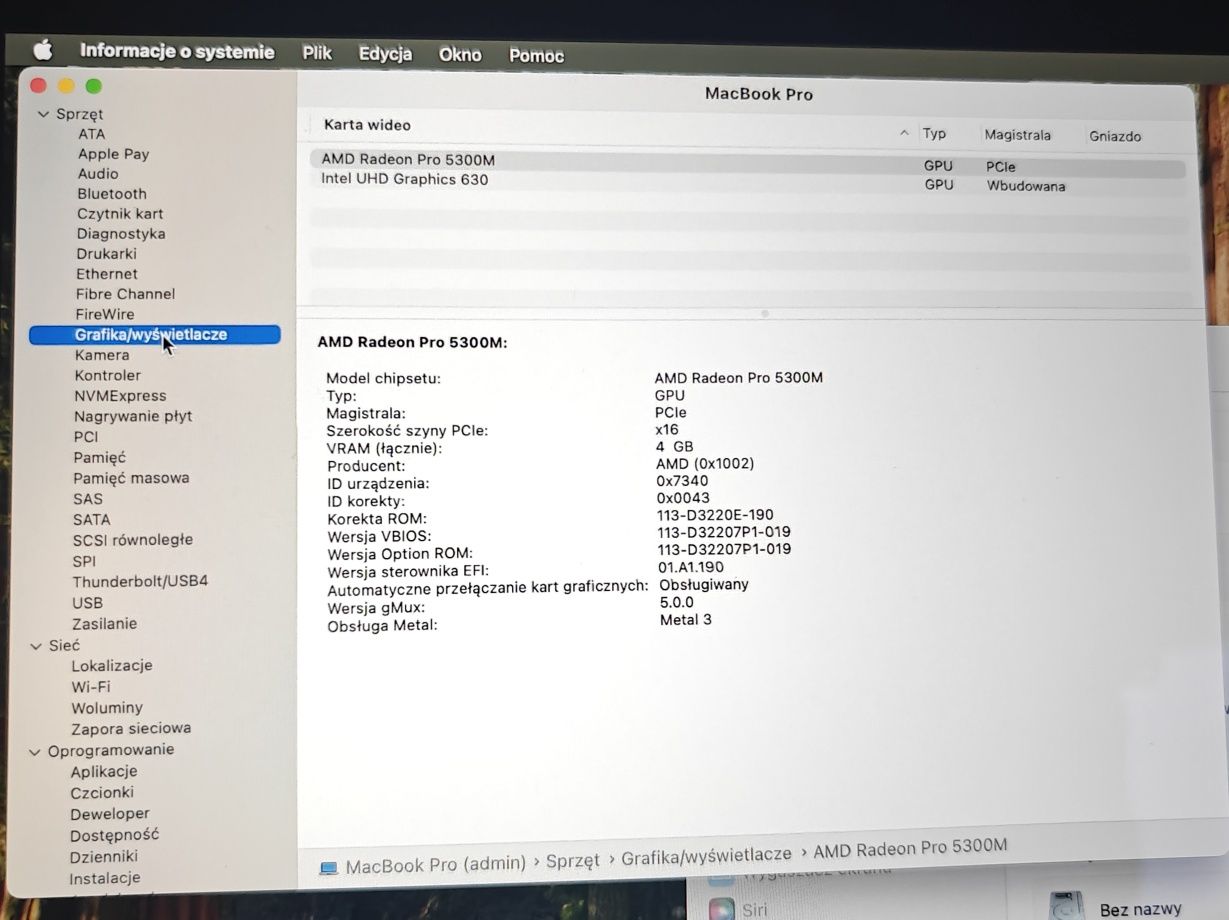This screenshot has width=1229, height=920.
Task: Select Thunderbolt/USB4 in the sidebar
Action: (140, 581)
